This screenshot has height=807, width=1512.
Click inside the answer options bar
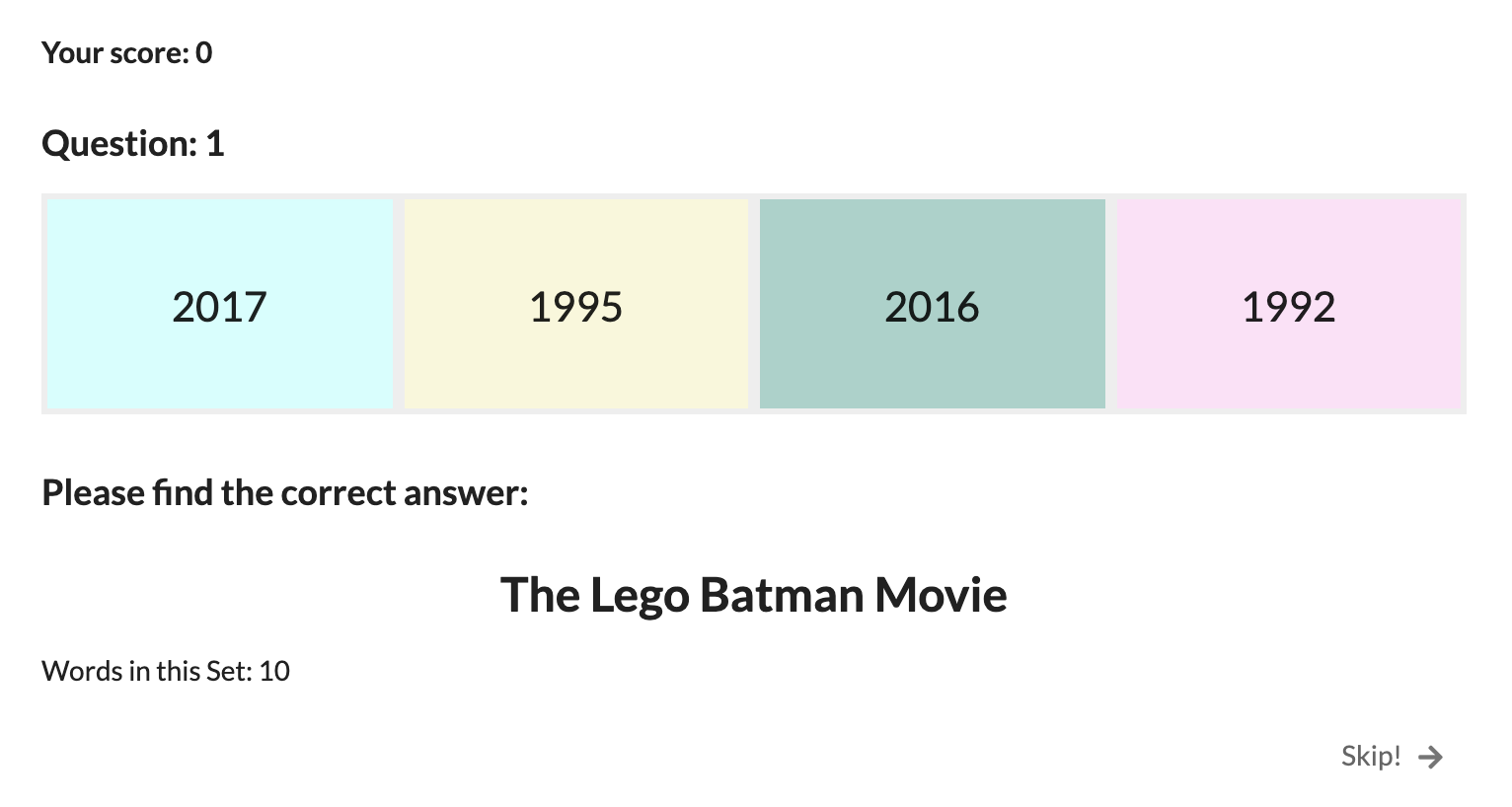(x=753, y=304)
